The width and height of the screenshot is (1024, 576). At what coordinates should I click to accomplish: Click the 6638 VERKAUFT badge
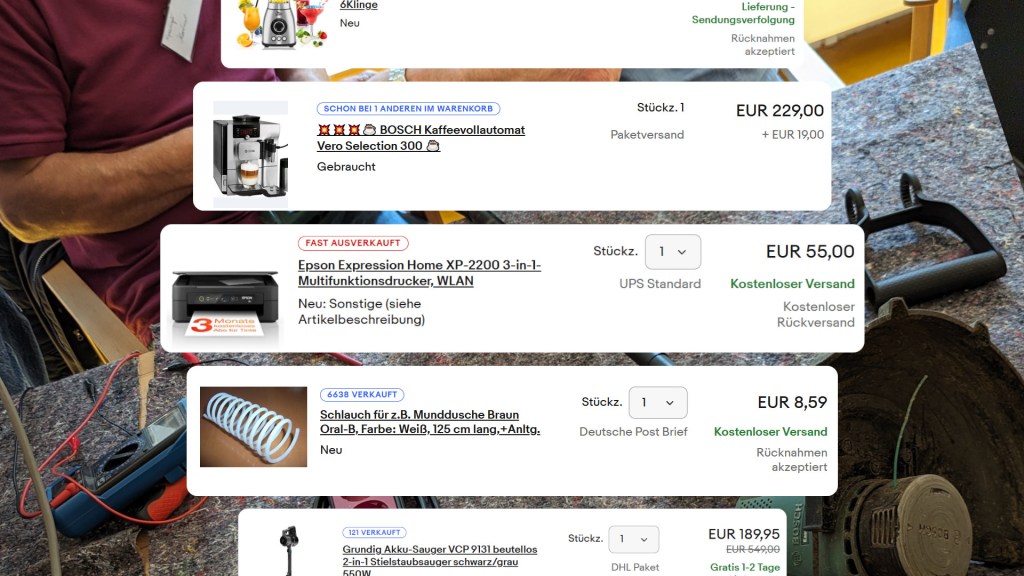pyautogui.click(x=362, y=394)
